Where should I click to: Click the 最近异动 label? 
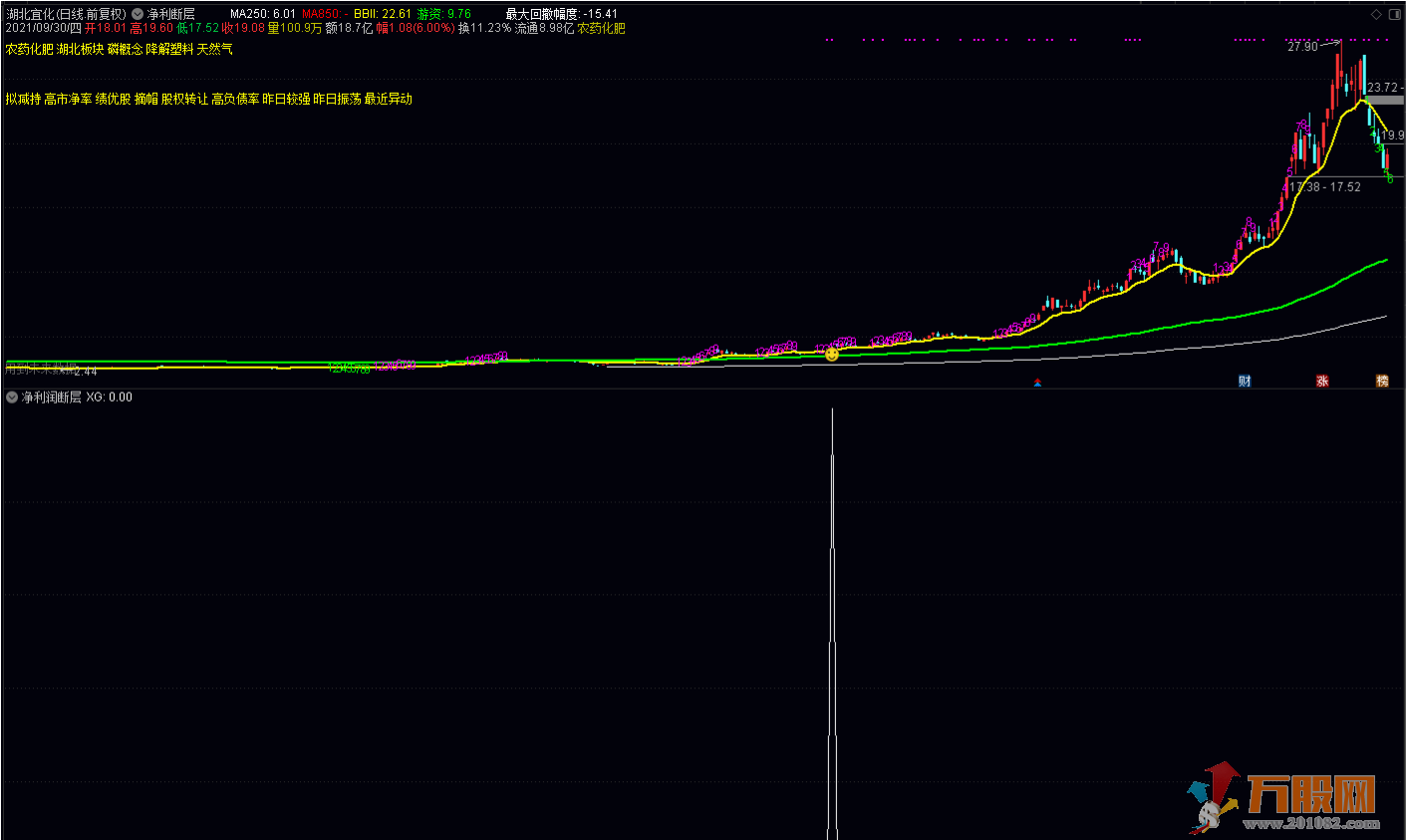[x=388, y=99]
